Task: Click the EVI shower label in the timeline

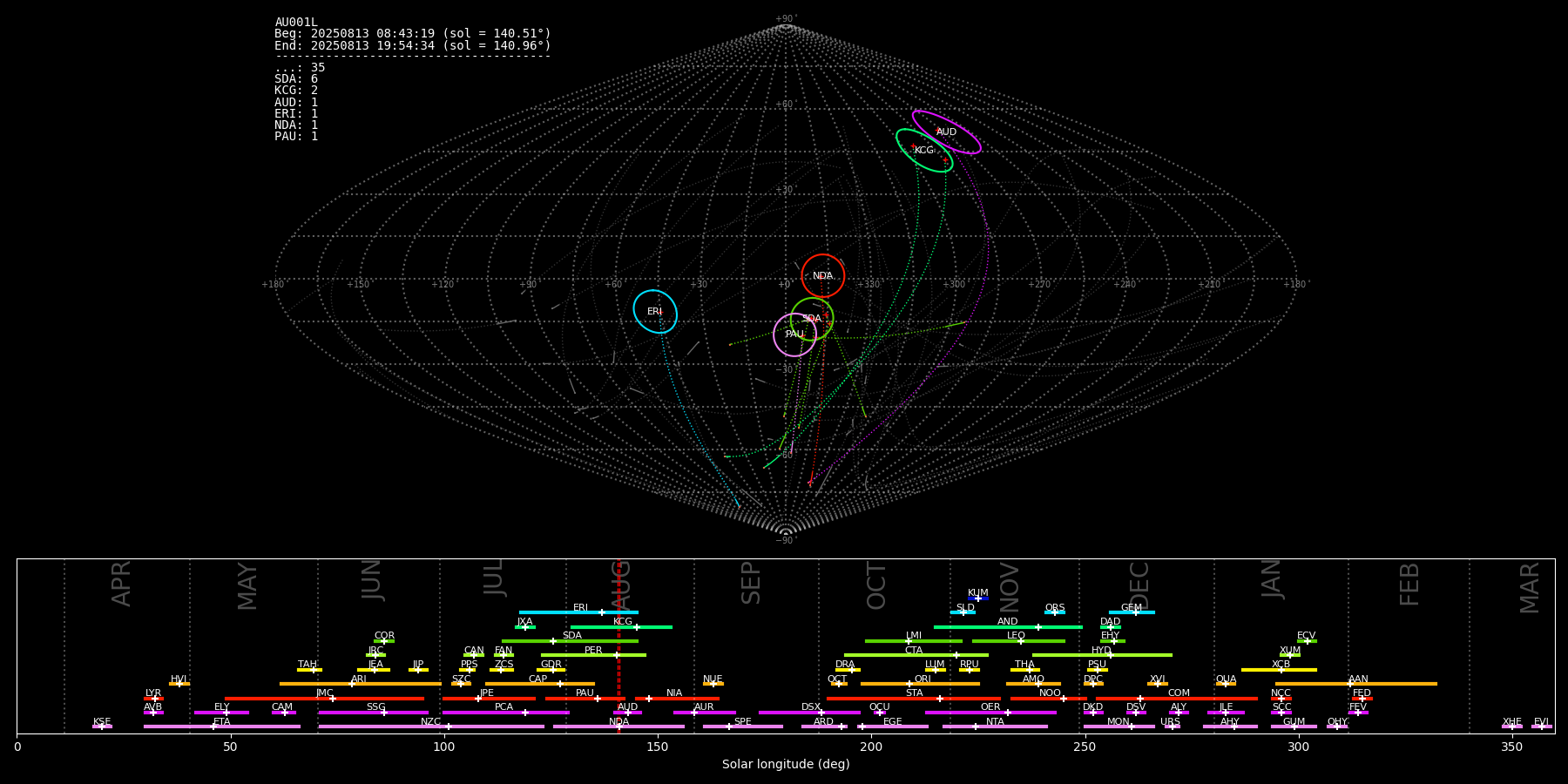Action: pyautogui.click(x=1541, y=722)
